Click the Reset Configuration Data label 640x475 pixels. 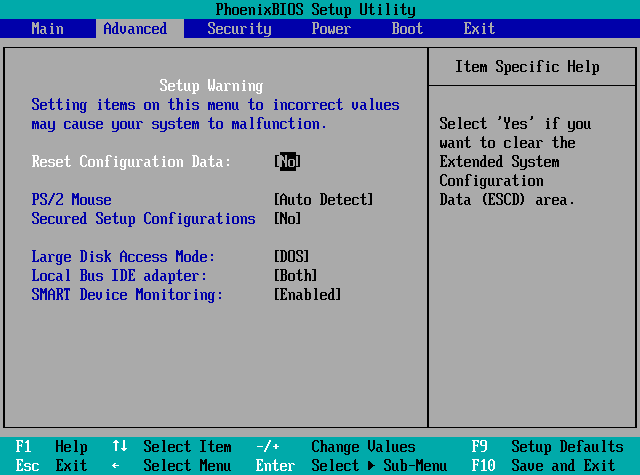(x=131, y=162)
